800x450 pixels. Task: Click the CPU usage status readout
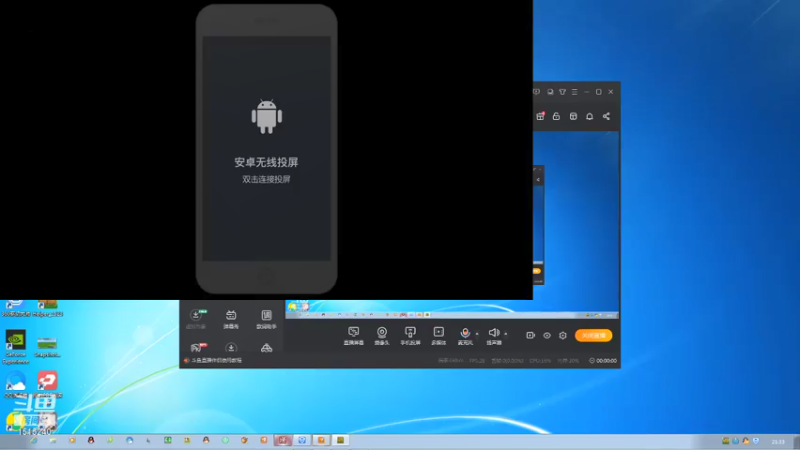(x=540, y=361)
